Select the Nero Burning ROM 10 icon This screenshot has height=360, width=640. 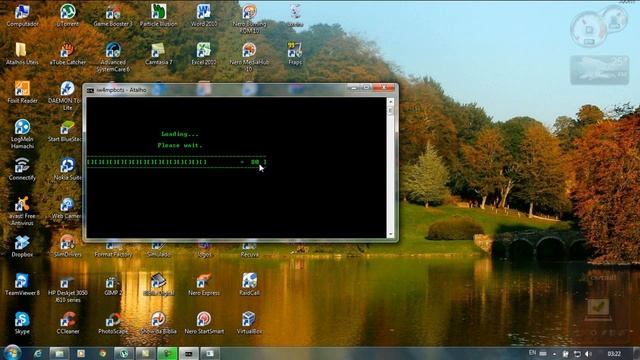[249, 18]
